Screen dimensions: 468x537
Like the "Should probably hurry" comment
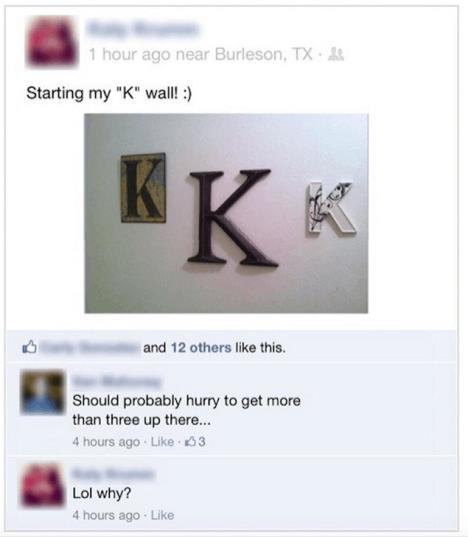click(162, 441)
